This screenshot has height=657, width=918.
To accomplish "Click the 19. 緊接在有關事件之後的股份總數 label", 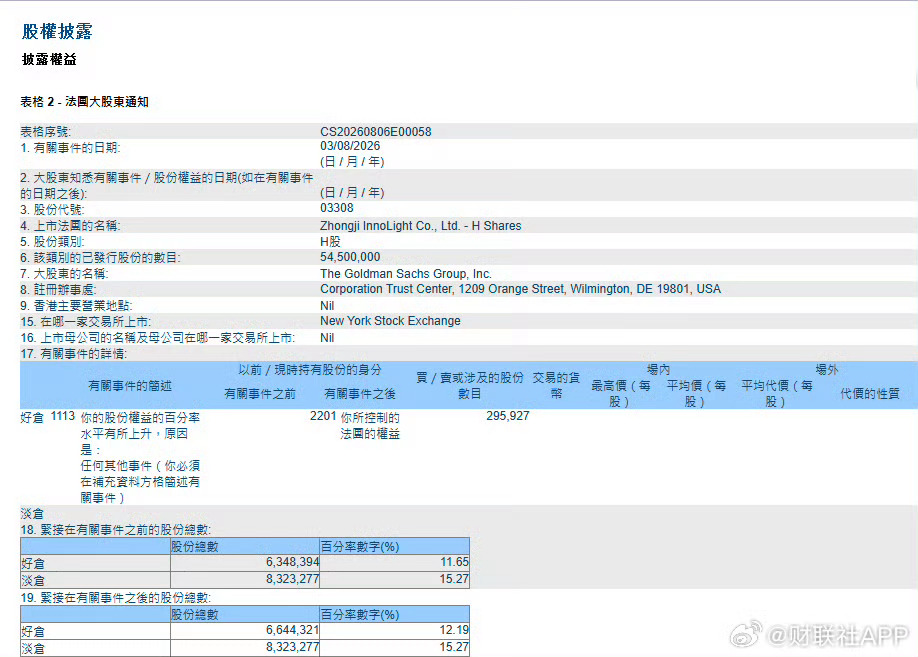I will [x=115, y=598].
